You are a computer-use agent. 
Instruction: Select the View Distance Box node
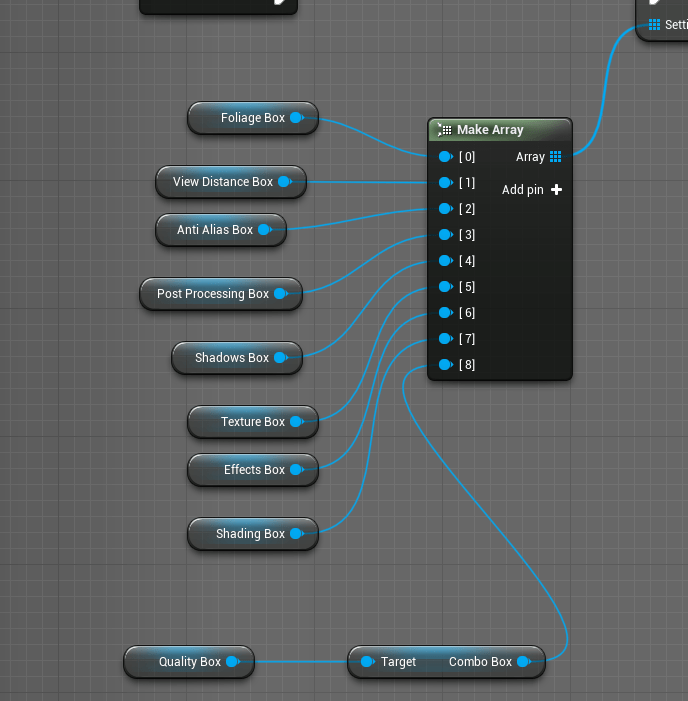[222, 182]
